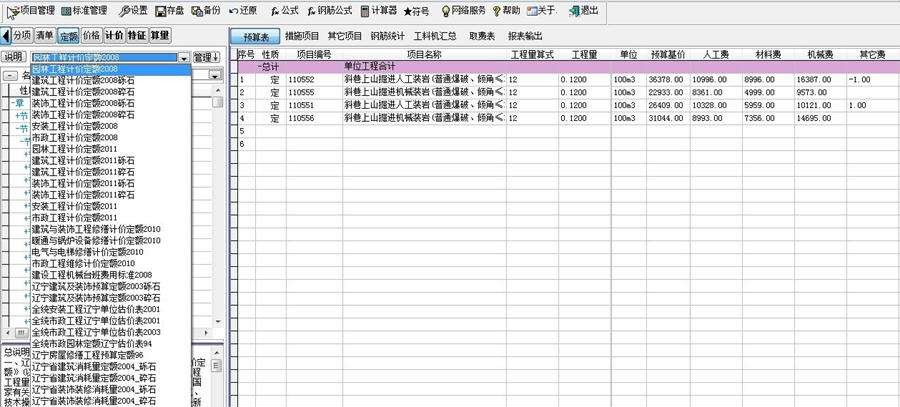Screen dimensions: 900x407
Task: Open the 特征 tab
Action: click(x=137, y=36)
